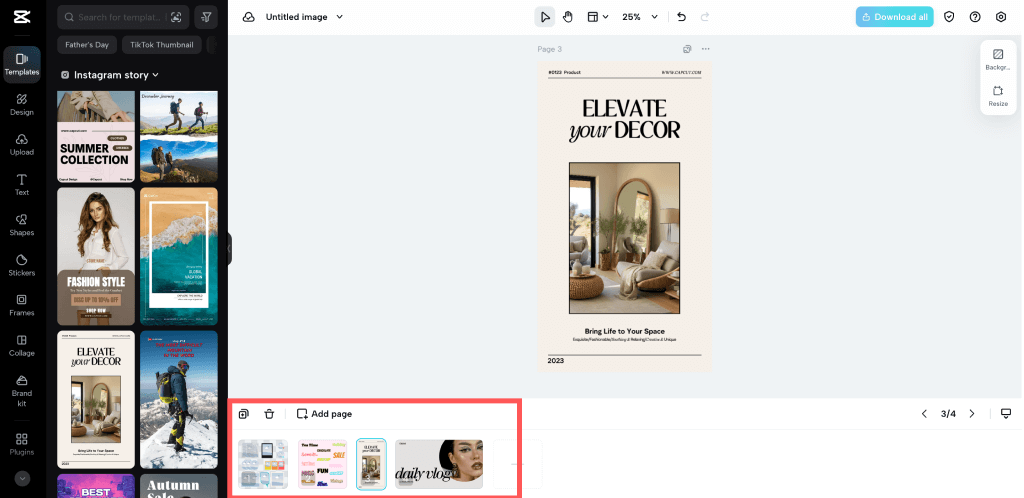Add a new blank page placeholder
Image resolution: width=1024 pixels, height=498 pixels.
tap(518, 464)
